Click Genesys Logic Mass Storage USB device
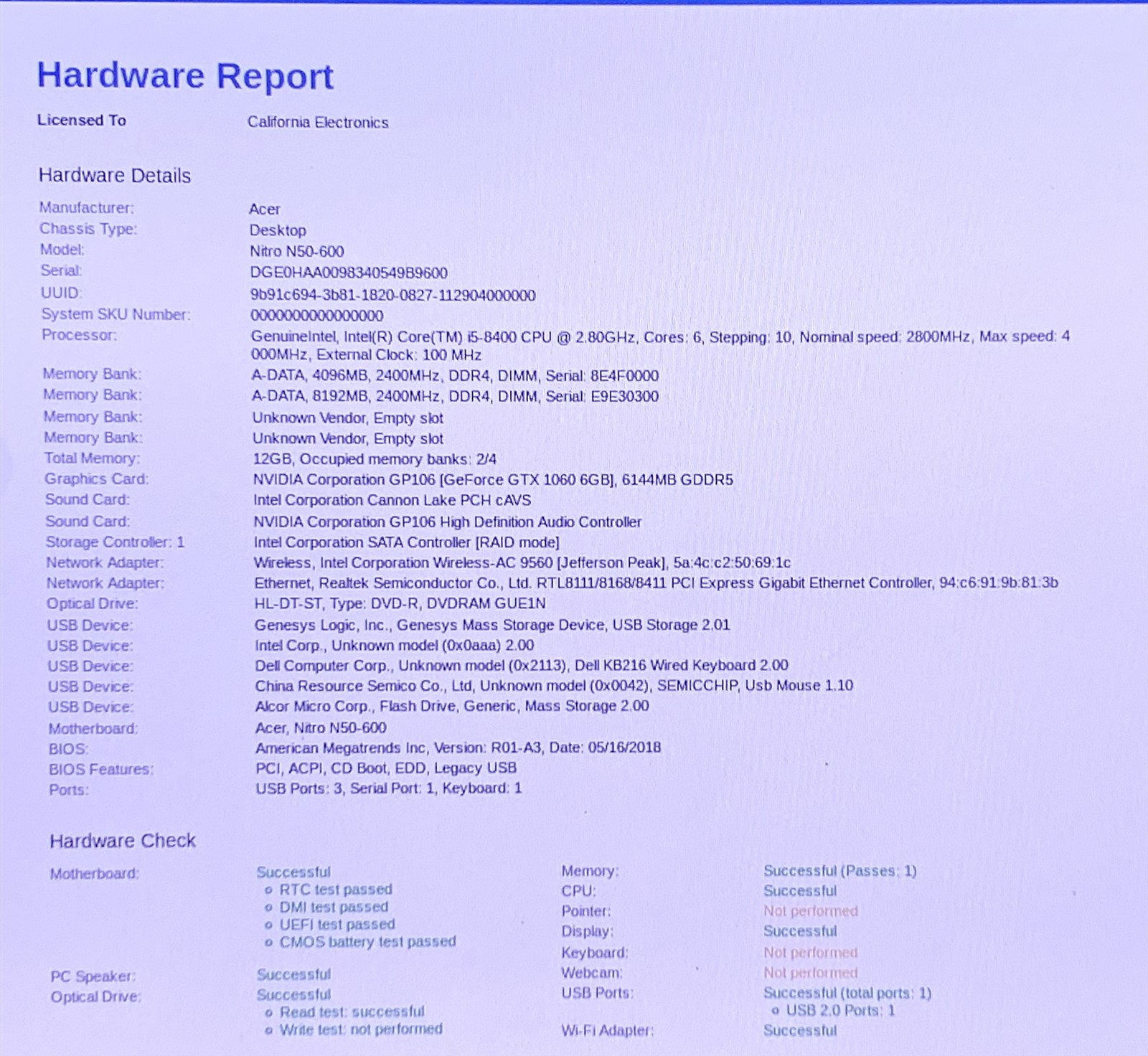1148x1056 pixels. click(492, 624)
